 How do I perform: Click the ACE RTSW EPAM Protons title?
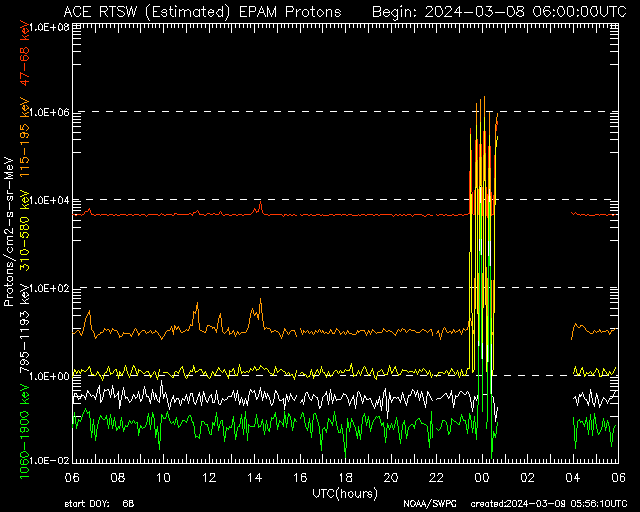202,12
